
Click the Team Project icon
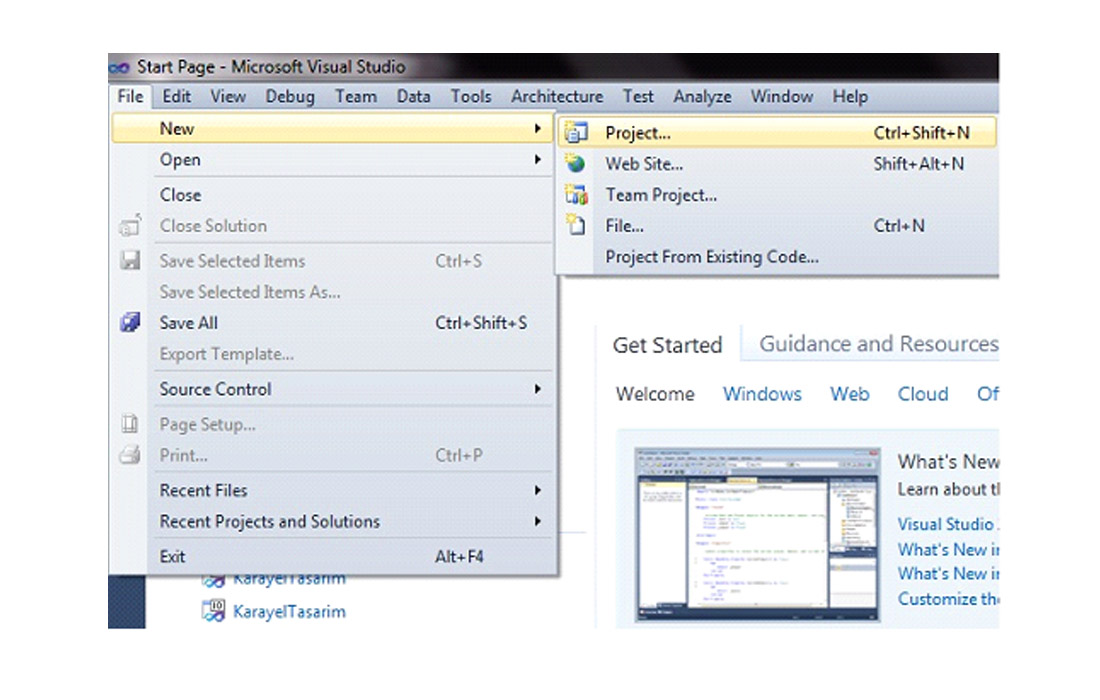pyautogui.click(x=576, y=194)
